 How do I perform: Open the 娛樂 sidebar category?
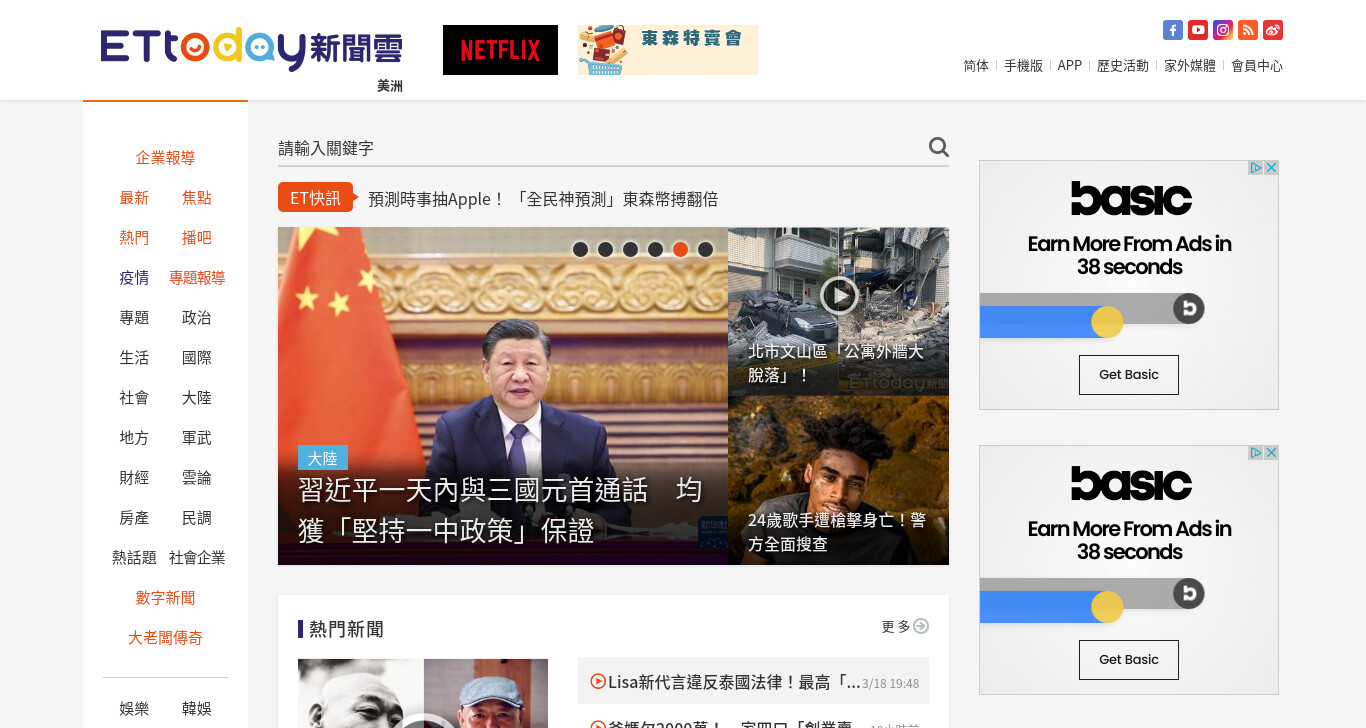tap(134, 709)
